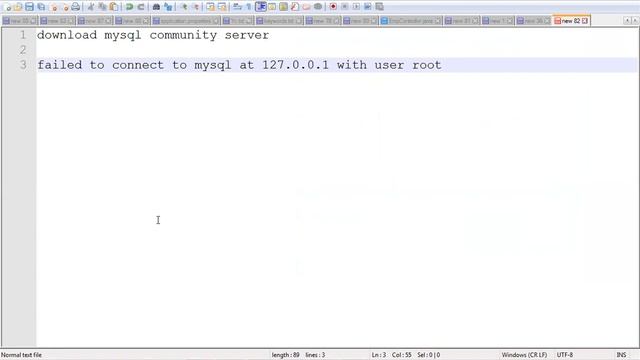The image size is (640, 360).
Task: Open the Define Your Language icon
Action: tap(272, 7)
